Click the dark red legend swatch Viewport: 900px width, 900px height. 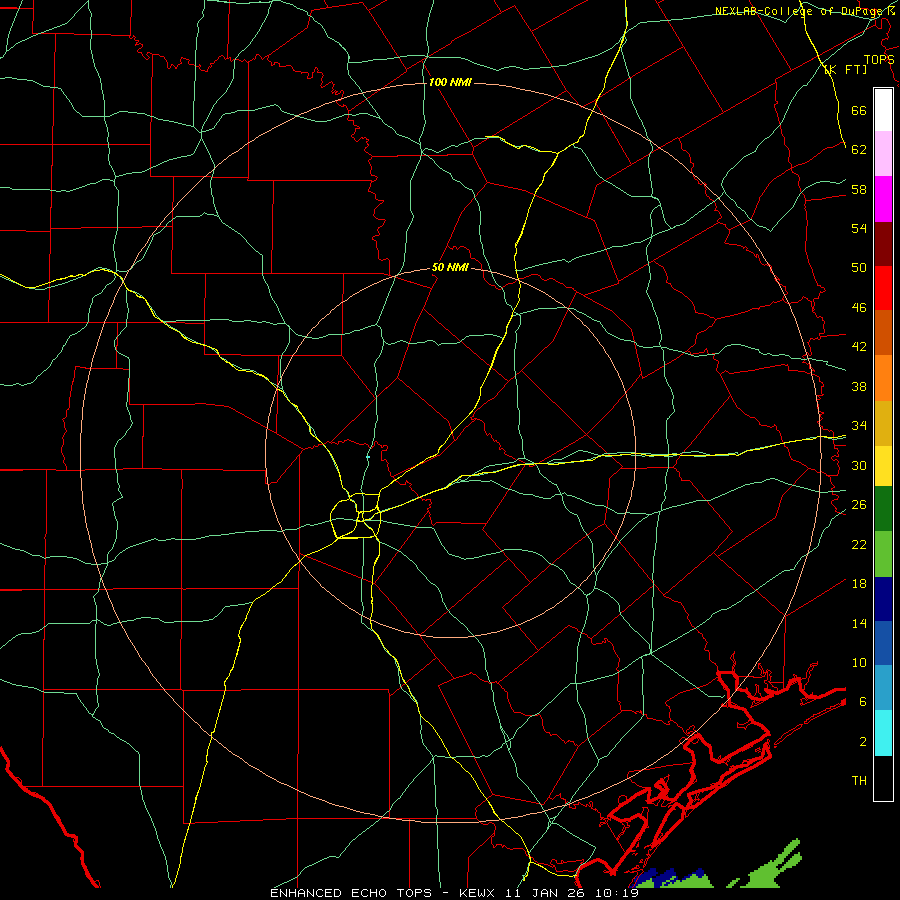(x=883, y=243)
